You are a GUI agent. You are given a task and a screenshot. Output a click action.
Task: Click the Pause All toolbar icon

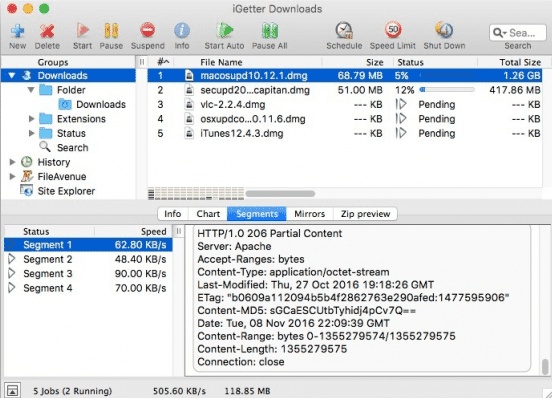pos(270,31)
